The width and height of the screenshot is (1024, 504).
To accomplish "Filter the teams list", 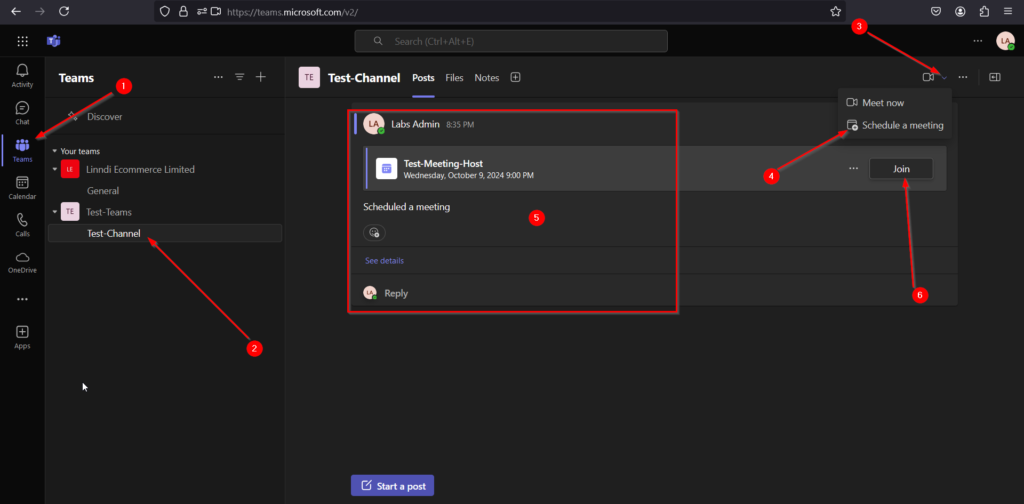I will [240, 77].
